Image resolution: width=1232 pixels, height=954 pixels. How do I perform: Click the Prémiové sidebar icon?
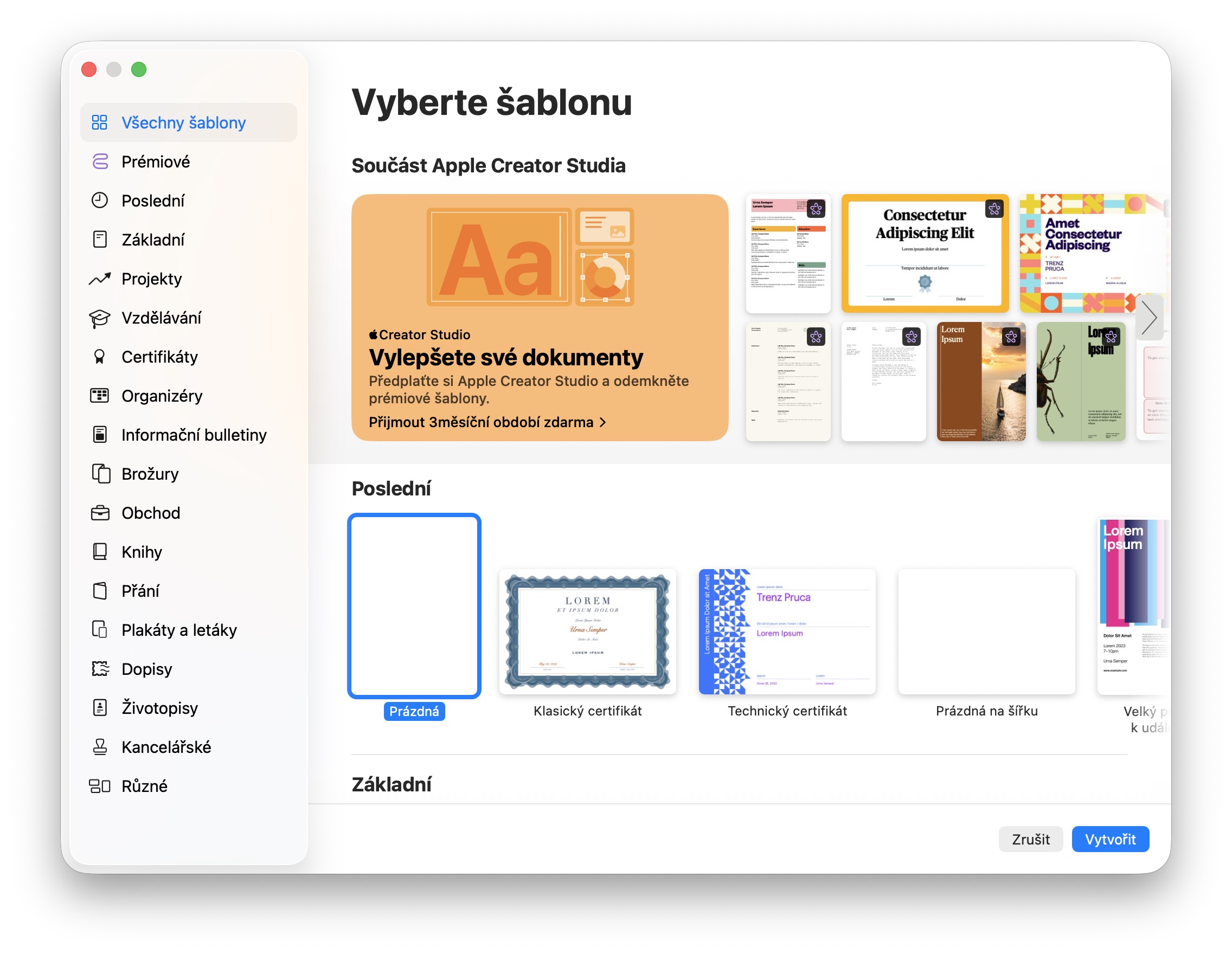pyautogui.click(x=100, y=162)
